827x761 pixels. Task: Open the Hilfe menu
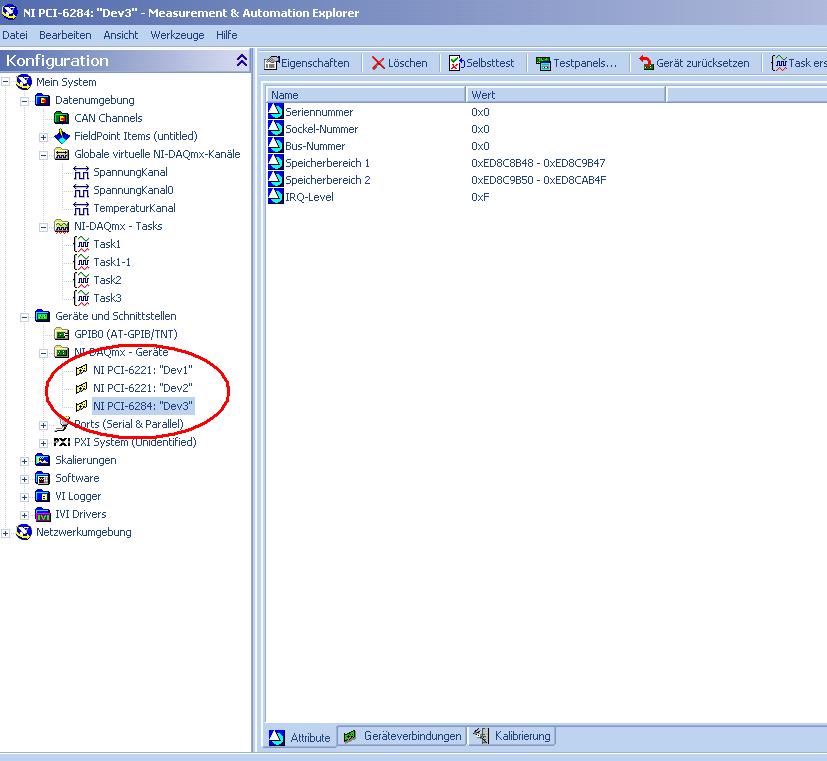click(227, 35)
